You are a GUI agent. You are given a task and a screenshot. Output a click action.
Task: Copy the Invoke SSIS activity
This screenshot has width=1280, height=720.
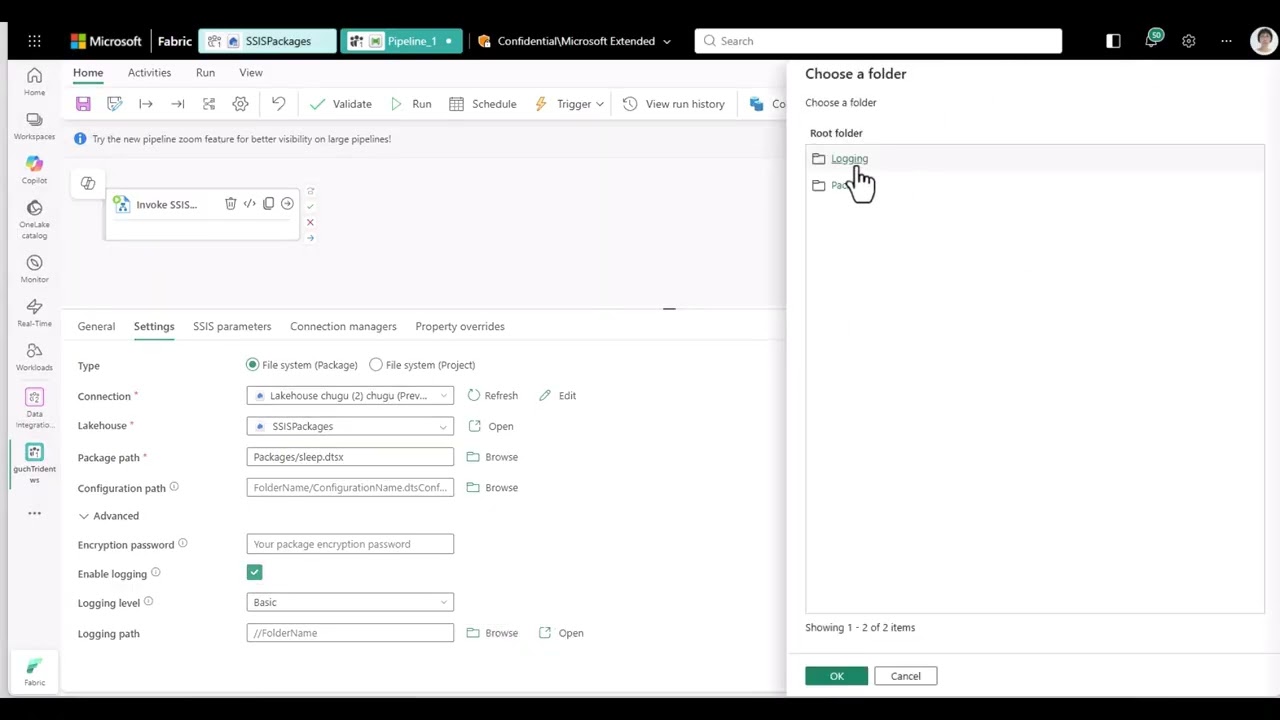pyautogui.click(x=268, y=204)
